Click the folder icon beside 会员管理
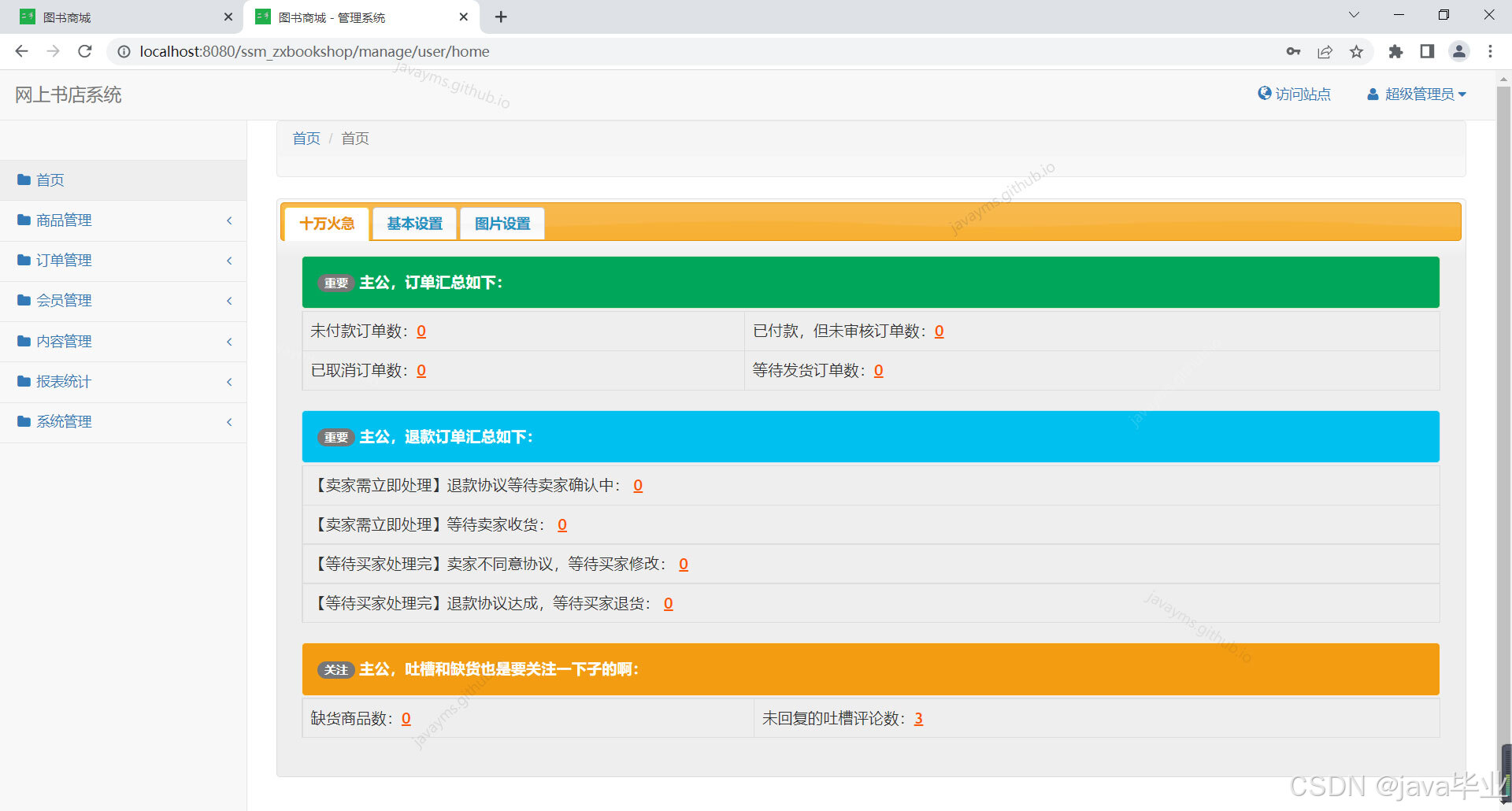 point(24,300)
